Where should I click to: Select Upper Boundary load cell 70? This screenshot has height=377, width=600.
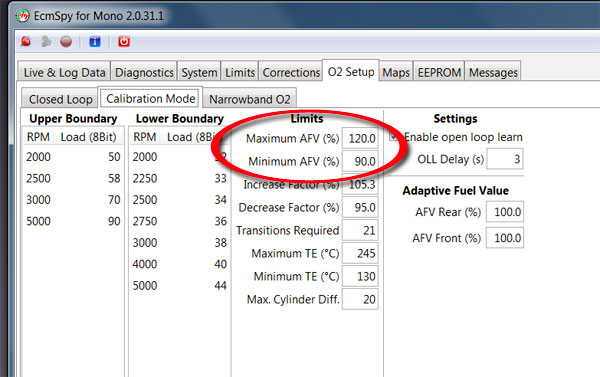coord(114,199)
